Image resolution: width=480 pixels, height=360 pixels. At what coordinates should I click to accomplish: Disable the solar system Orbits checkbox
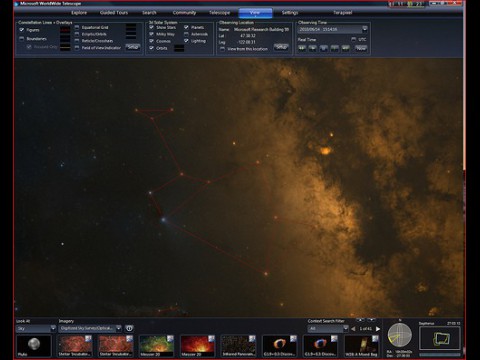(x=152, y=48)
